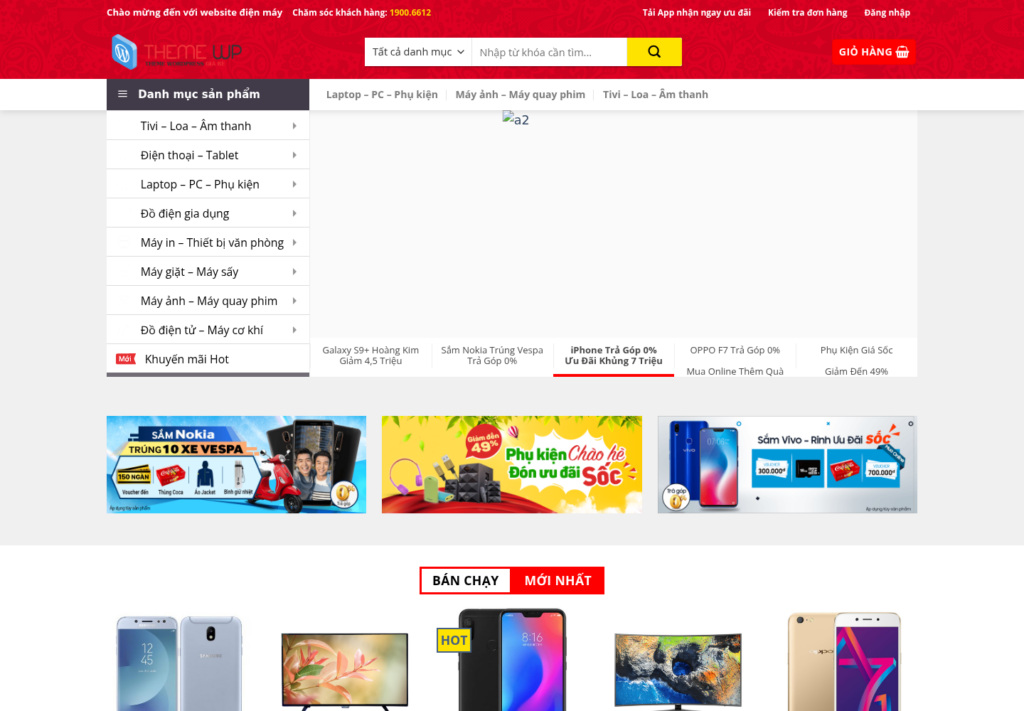Click Tải App nhận ngay ưu đãi link
The width and height of the screenshot is (1024, 711).
[696, 12]
